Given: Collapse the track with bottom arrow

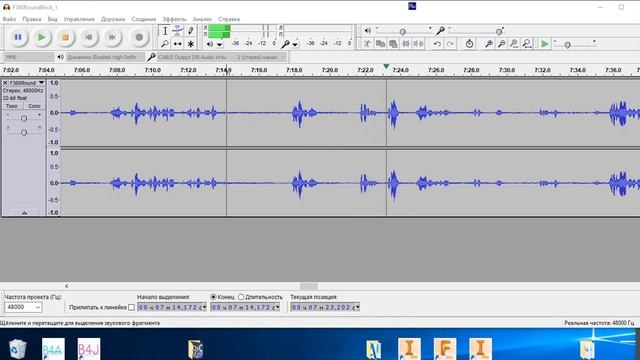Looking at the screenshot, I should (x=24, y=213).
